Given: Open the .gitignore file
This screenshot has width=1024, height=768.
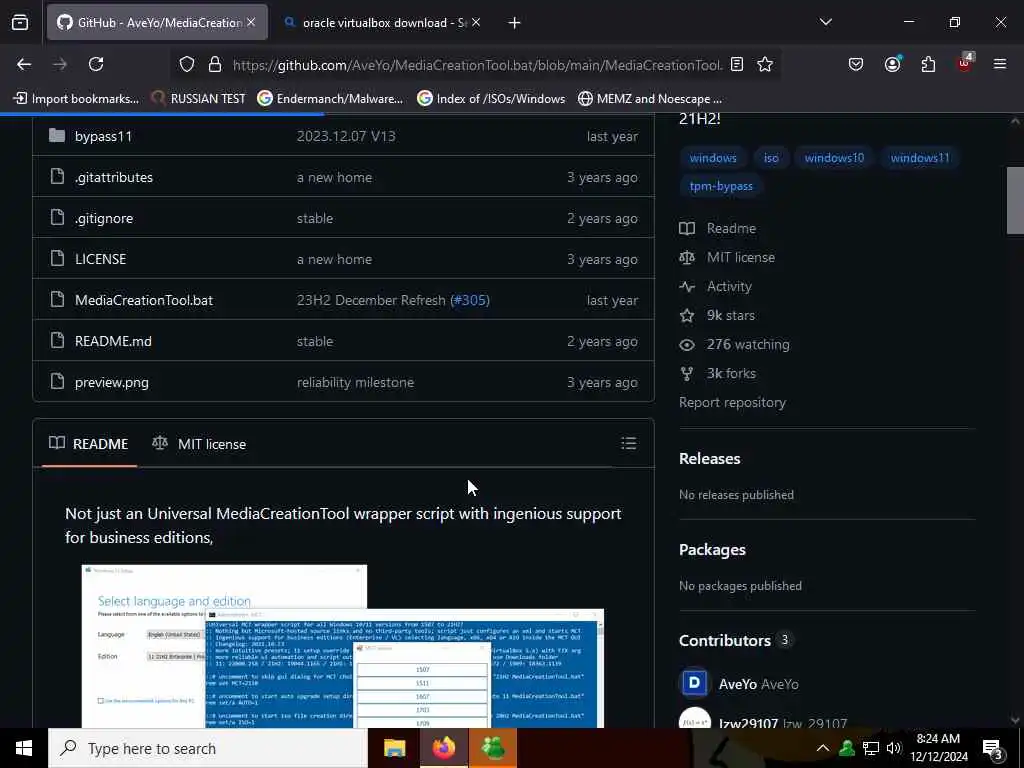Looking at the screenshot, I should tap(104, 219).
